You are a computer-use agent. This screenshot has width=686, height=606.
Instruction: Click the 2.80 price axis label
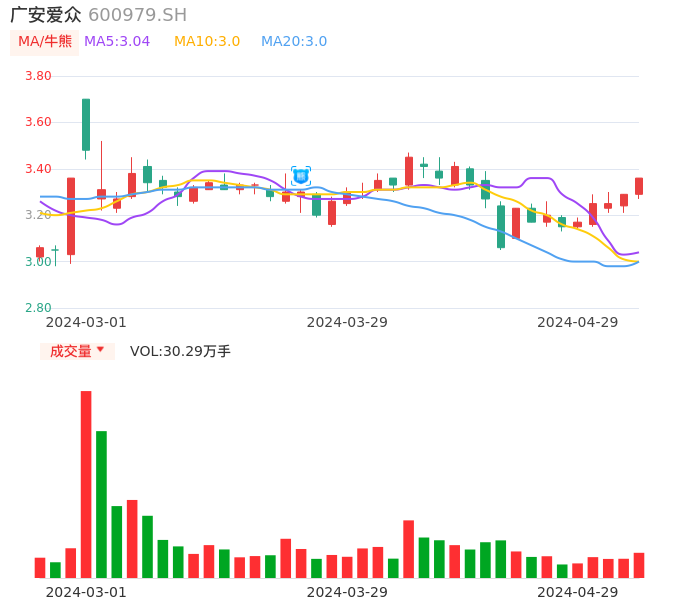tap(38, 308)
